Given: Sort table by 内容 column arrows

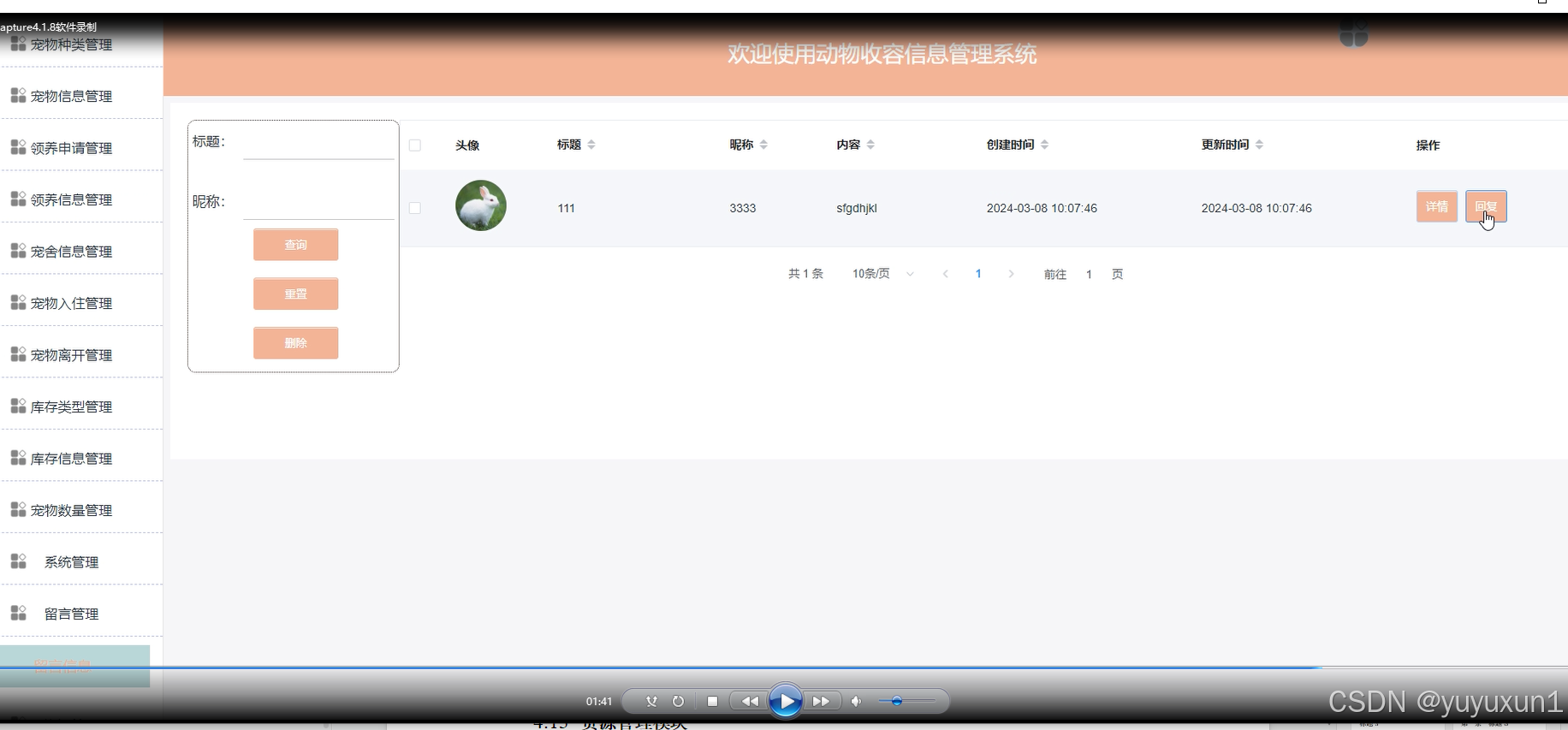Looking at the screenshot, I should (870, 145).
